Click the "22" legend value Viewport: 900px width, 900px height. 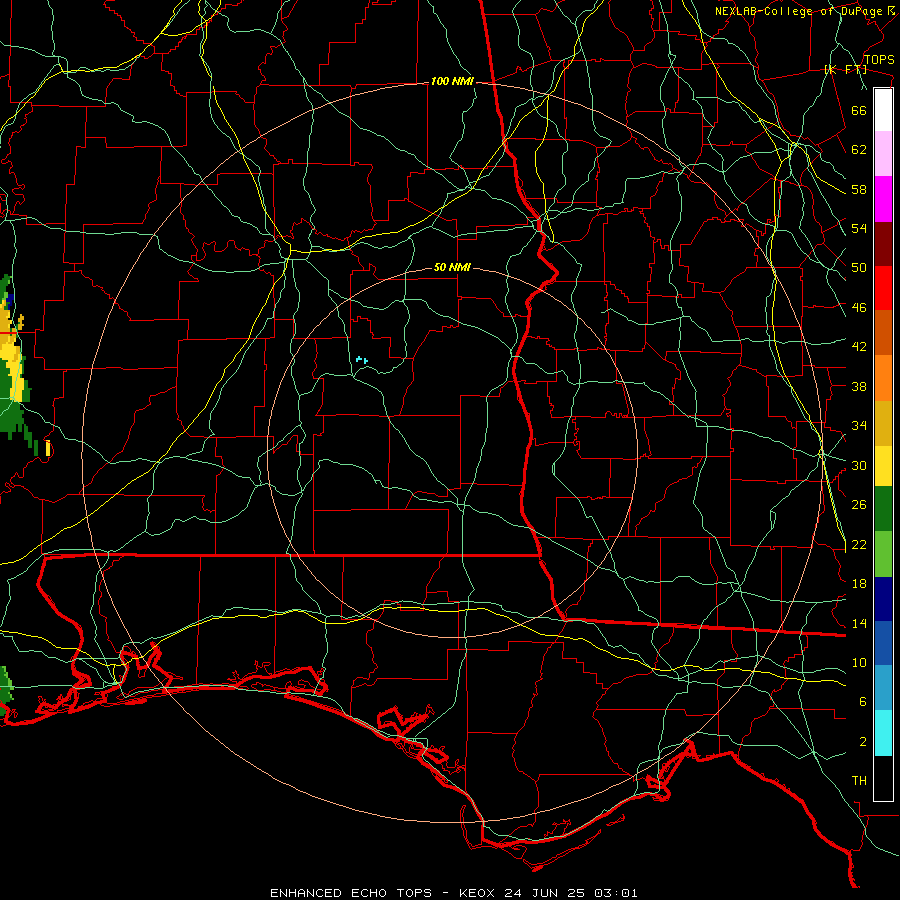859,545
